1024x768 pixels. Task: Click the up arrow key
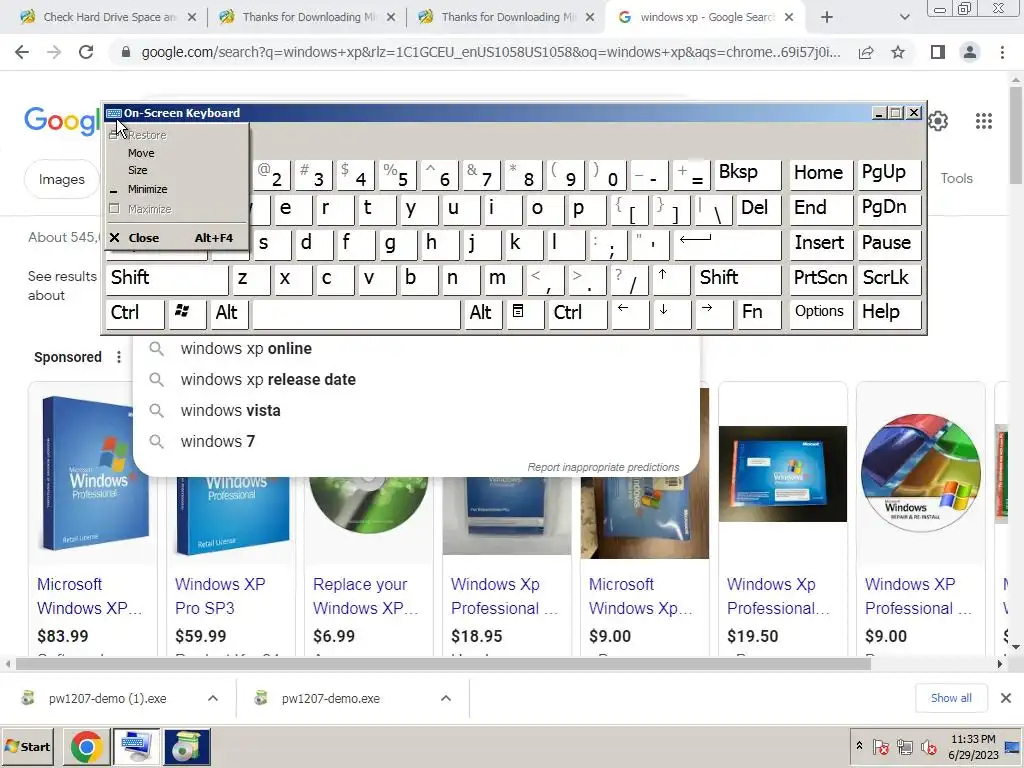coord(671,279)
